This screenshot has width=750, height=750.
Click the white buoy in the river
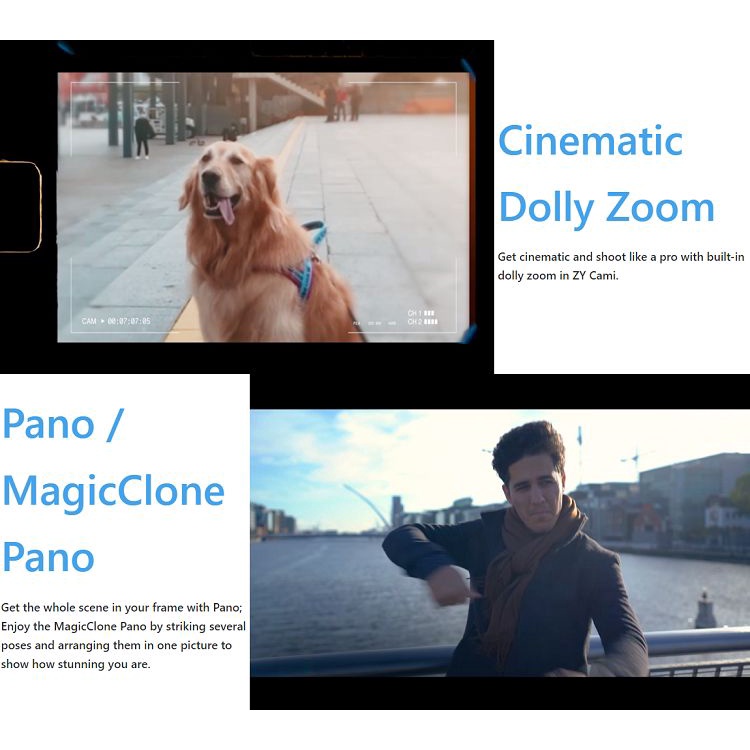coord(706,611)
